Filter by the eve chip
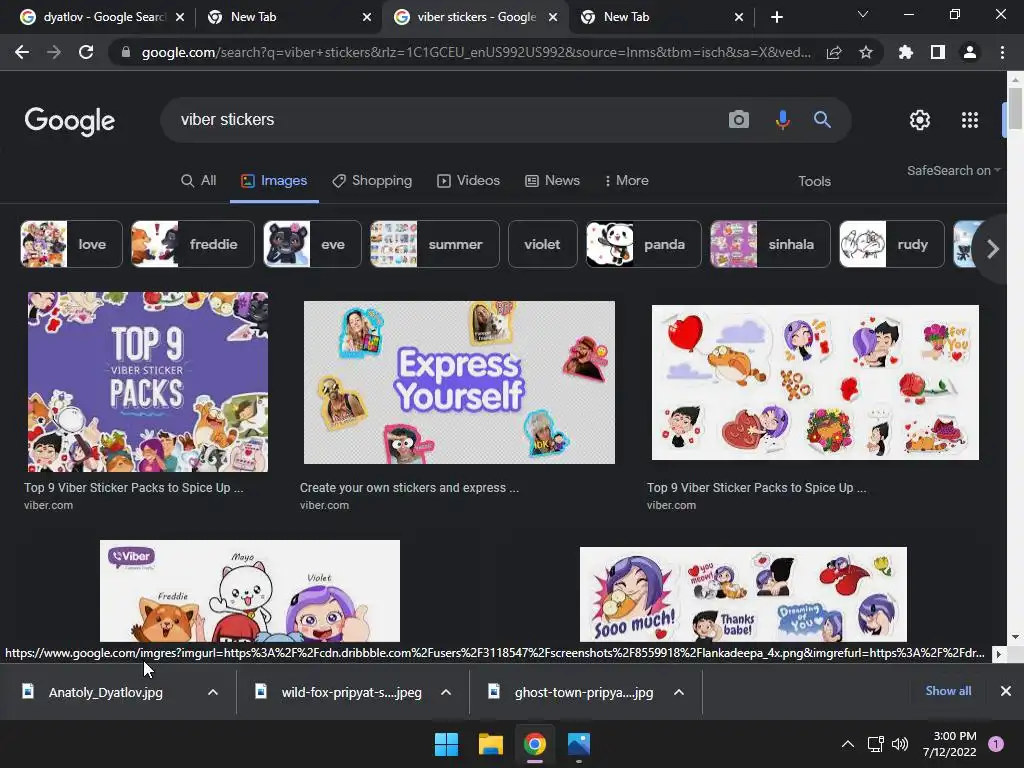Screen dimensions: 1024x768 (x=312, y=244)
